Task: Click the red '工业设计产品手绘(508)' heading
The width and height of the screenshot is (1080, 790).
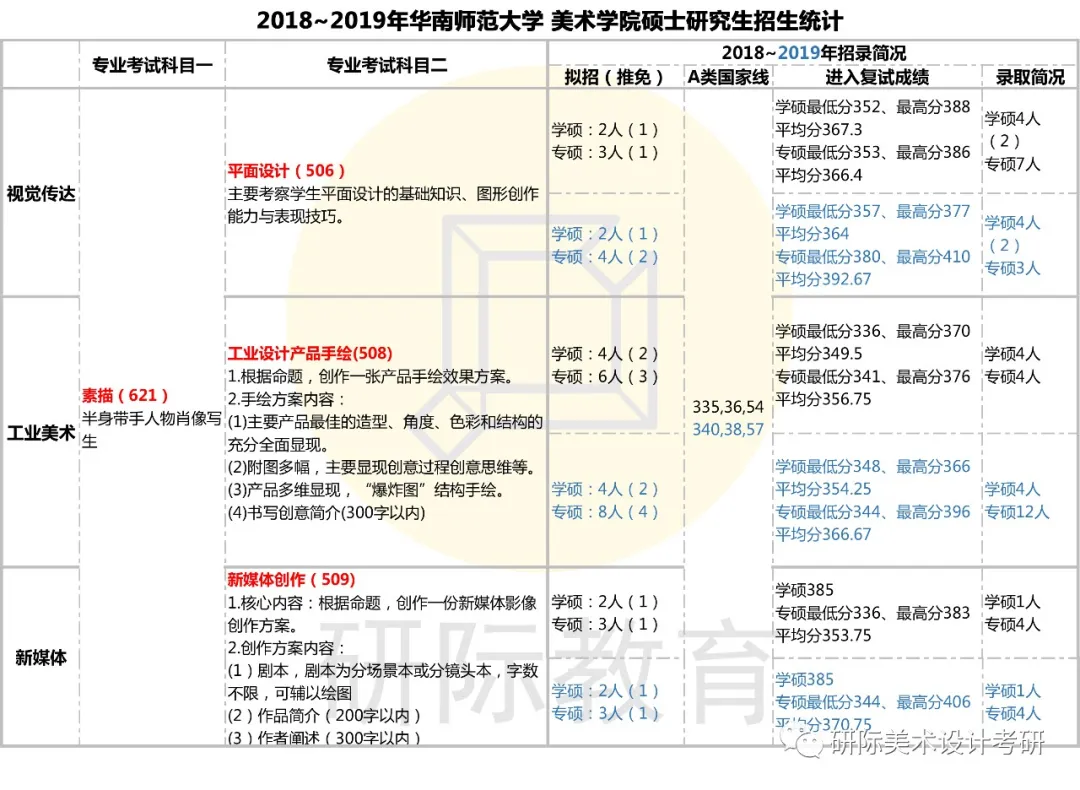Action: (310, 353)
